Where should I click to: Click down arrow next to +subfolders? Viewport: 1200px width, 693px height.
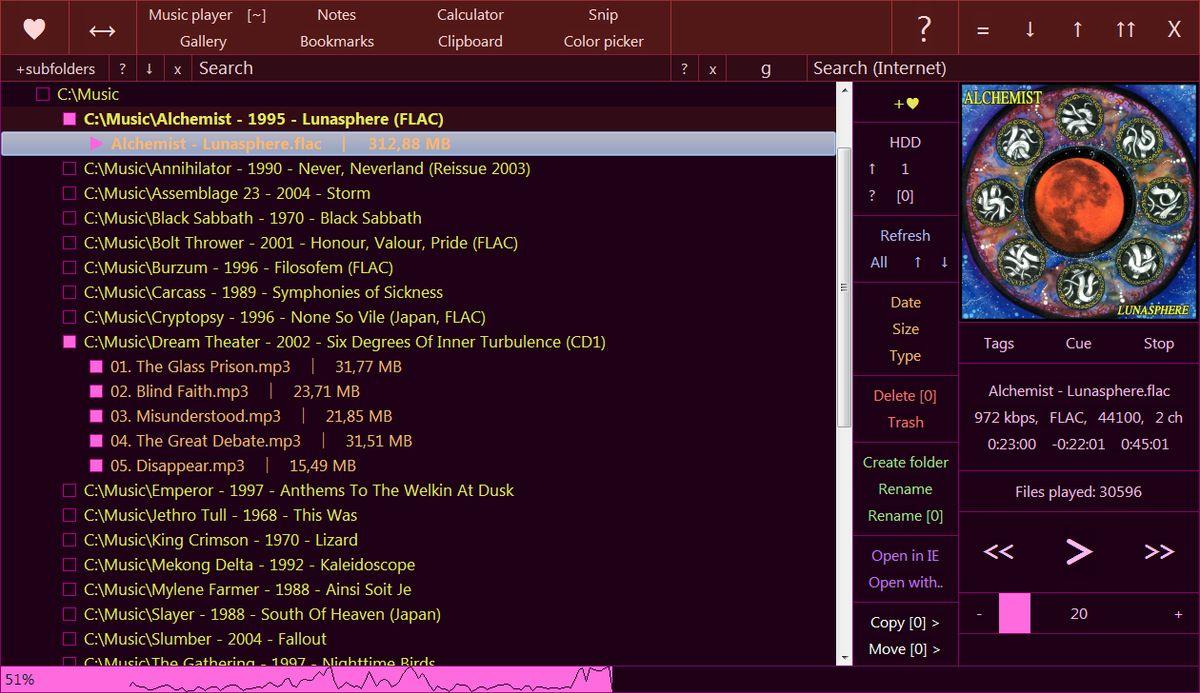(x=149, y=69)
